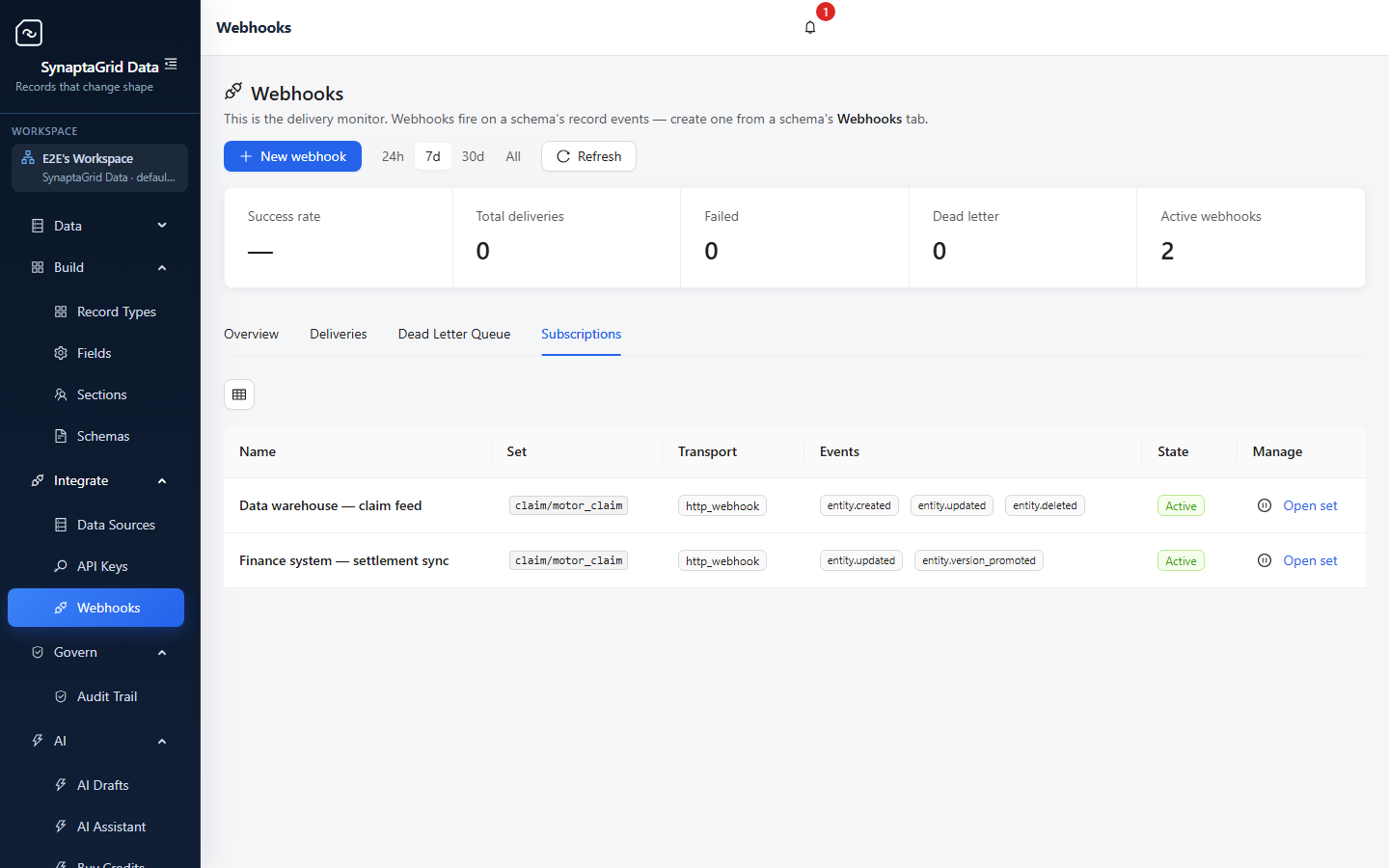Refresh the delivery monitor
This screenshot has width=1389, height=868.
pyautogui.click(x=588, y=156)
